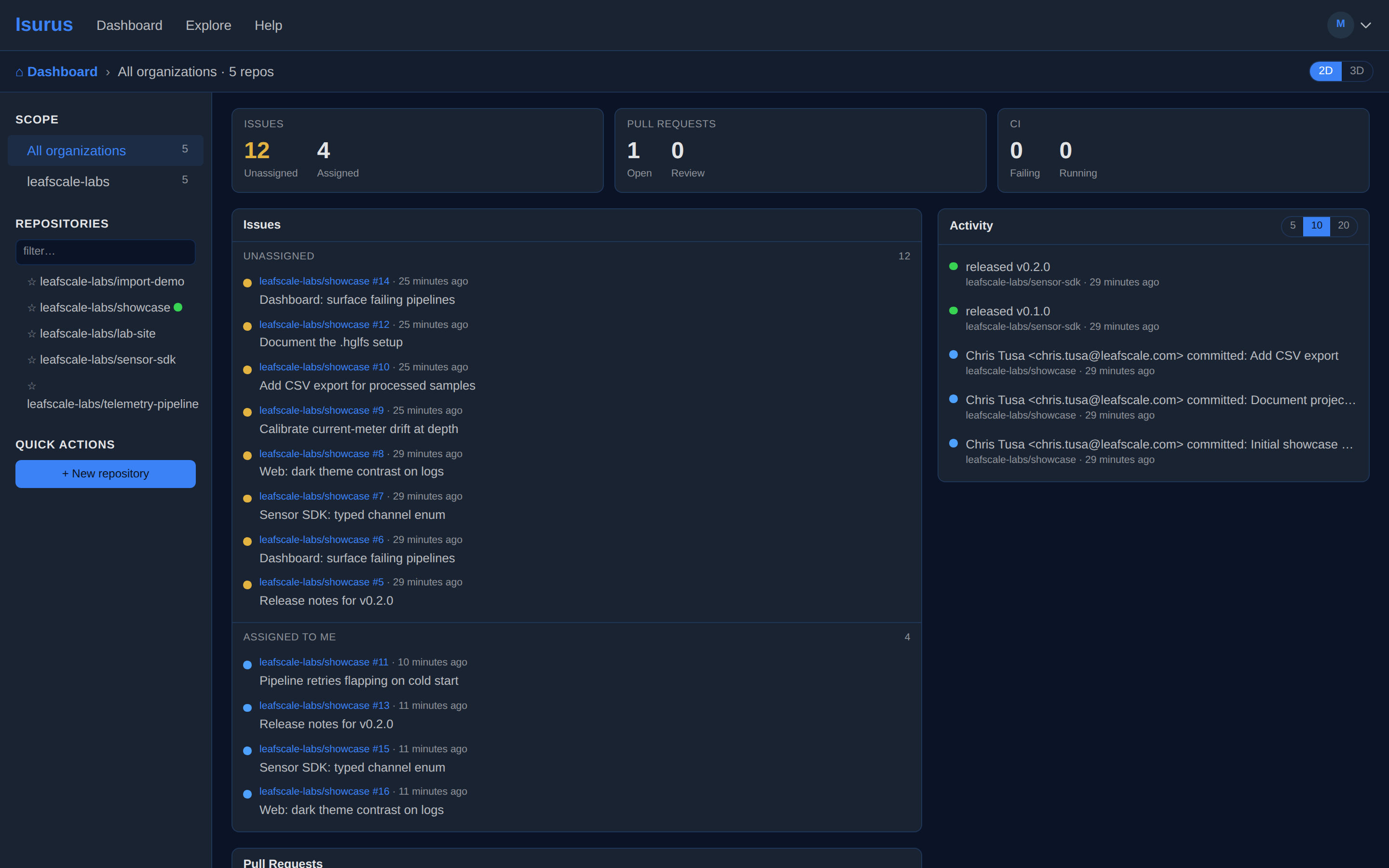Open issue showcase #10
Image resolution: width=1389 pixels, height=868 pixels.
324,367
